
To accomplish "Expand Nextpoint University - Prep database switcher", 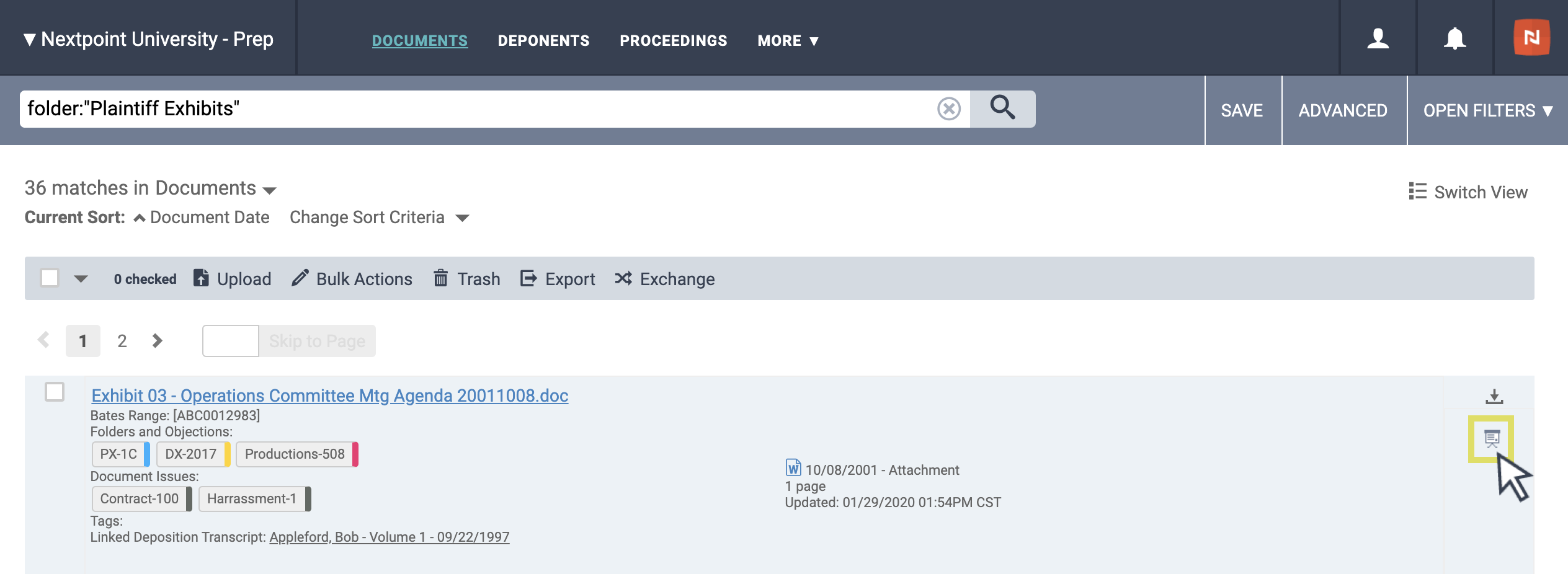I will (148, 39).
